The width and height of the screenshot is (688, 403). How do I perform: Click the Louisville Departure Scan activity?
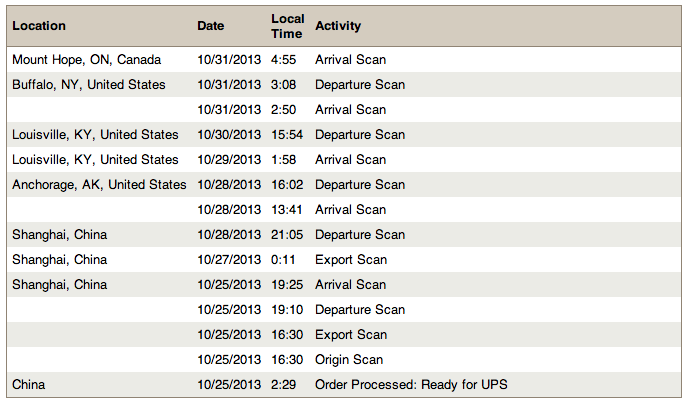click(360, 135)
